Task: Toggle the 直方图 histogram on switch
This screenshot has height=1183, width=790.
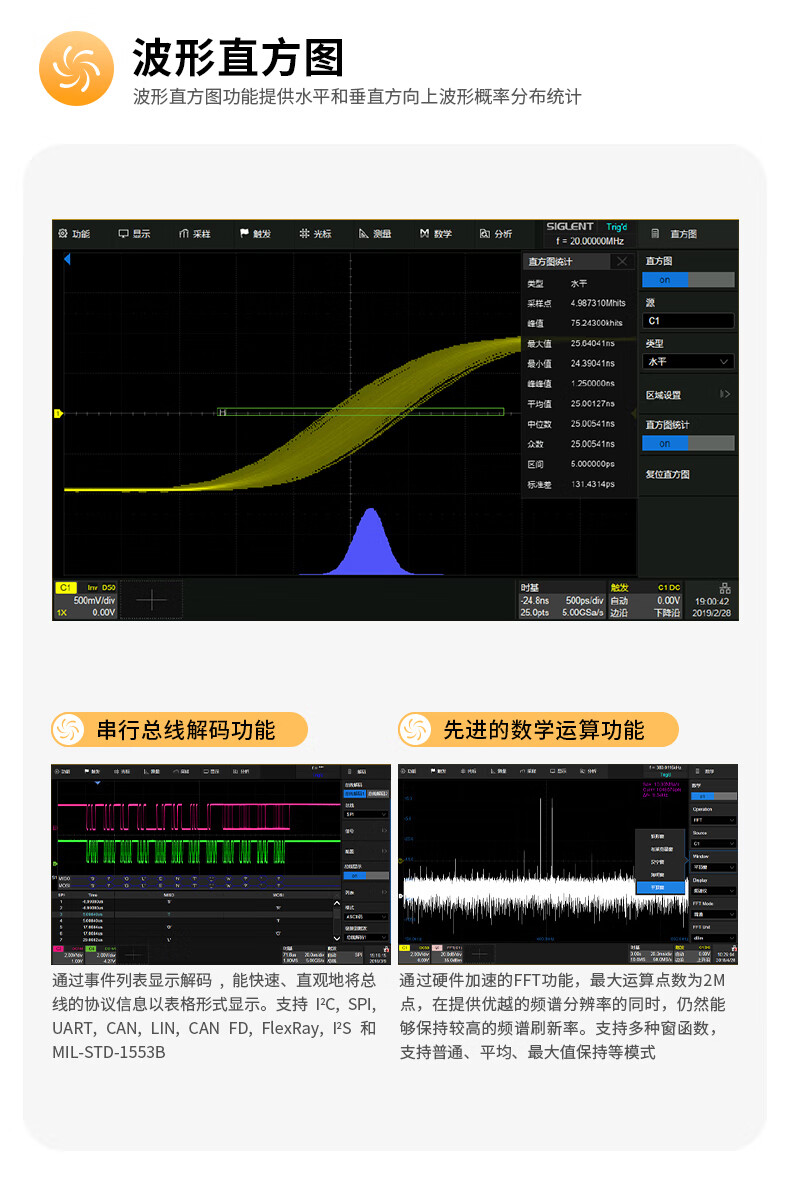Action: [688, 280]
